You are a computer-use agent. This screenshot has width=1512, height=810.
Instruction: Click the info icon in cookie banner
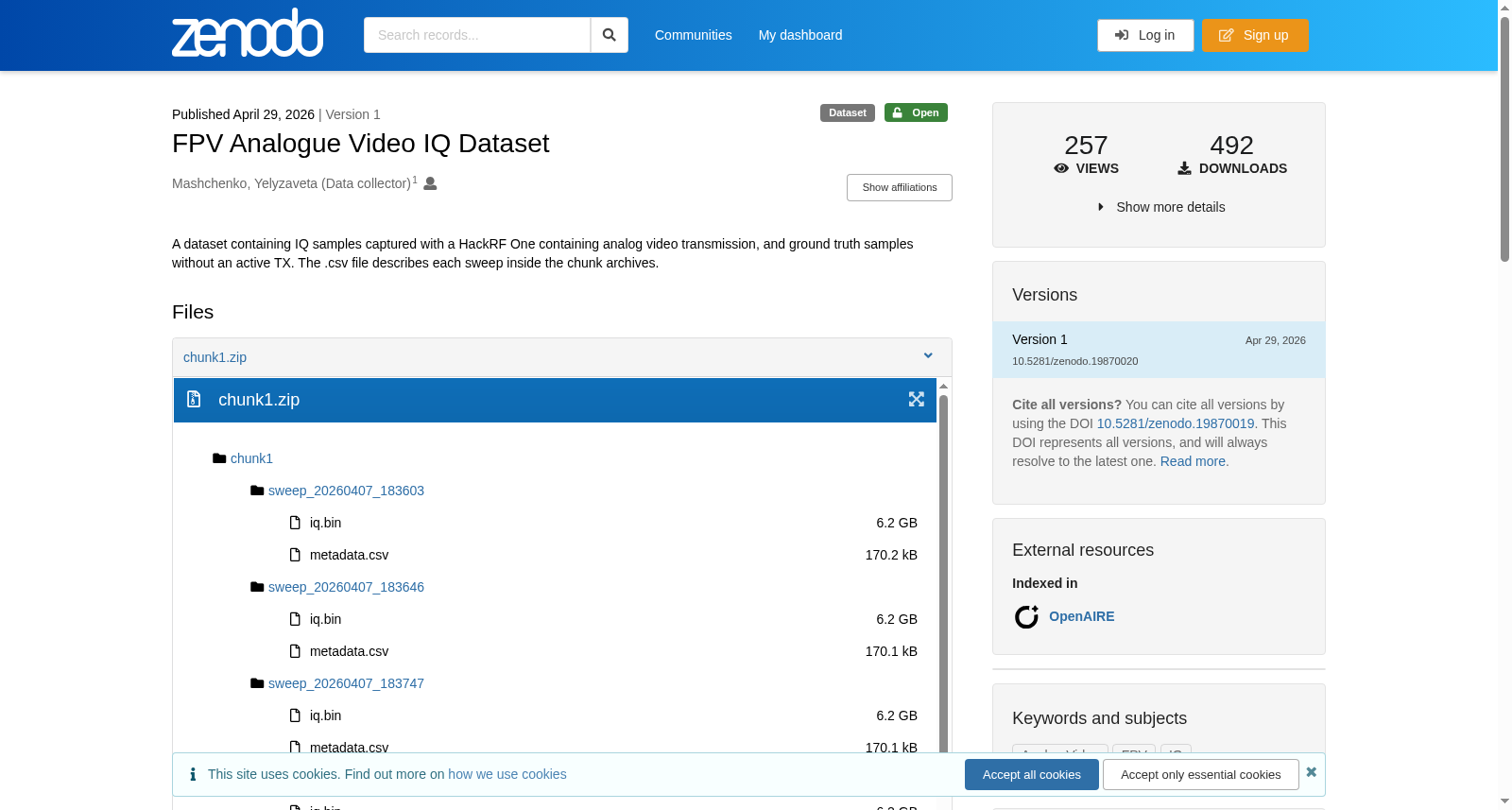[193, 774]
